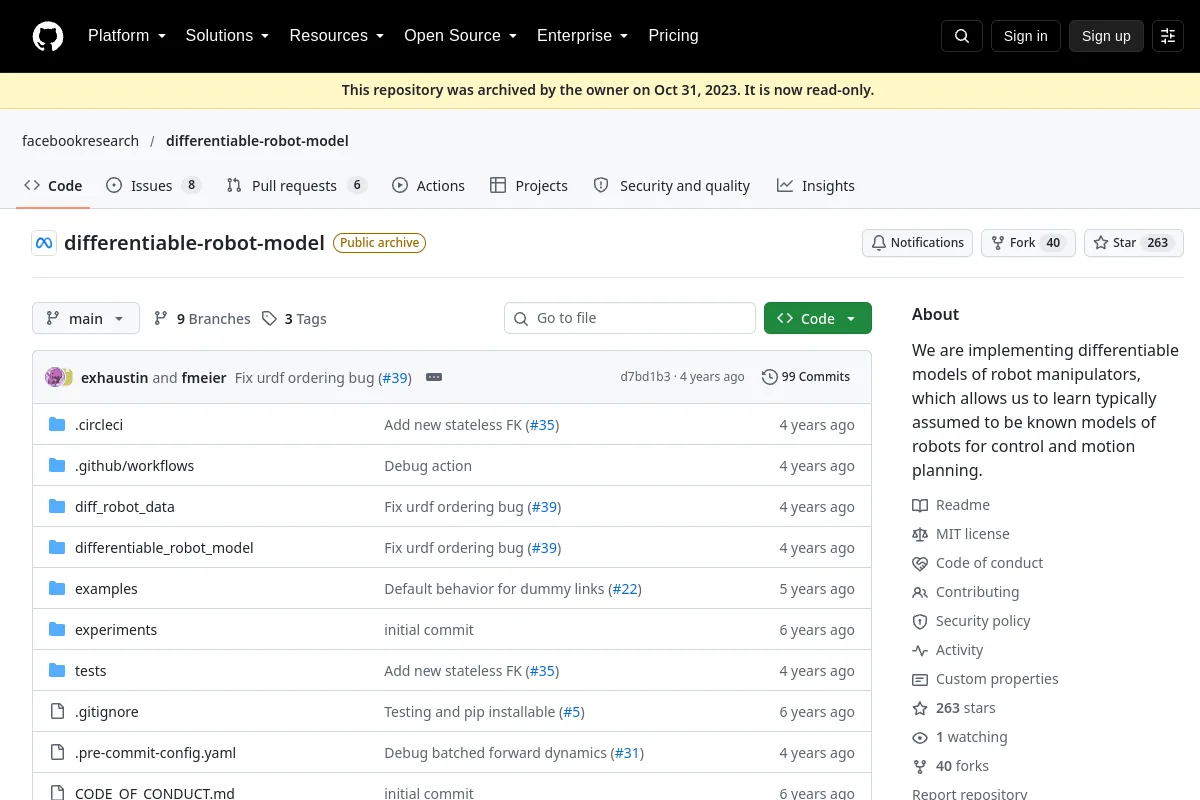Open the exhaustin author link
Image resolution: width=1200 pixels, height=800 pixels.
(x=114, y=378)
